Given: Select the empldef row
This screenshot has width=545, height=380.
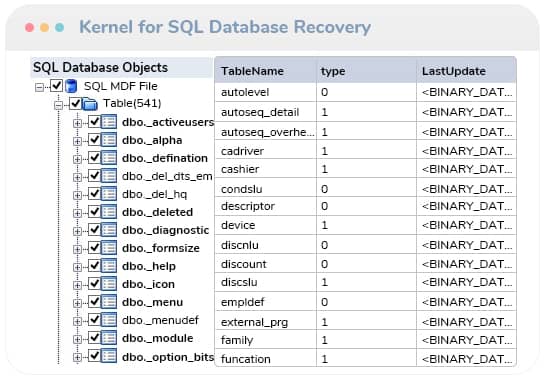Looking at the screenshot, I should click(366, 302).
